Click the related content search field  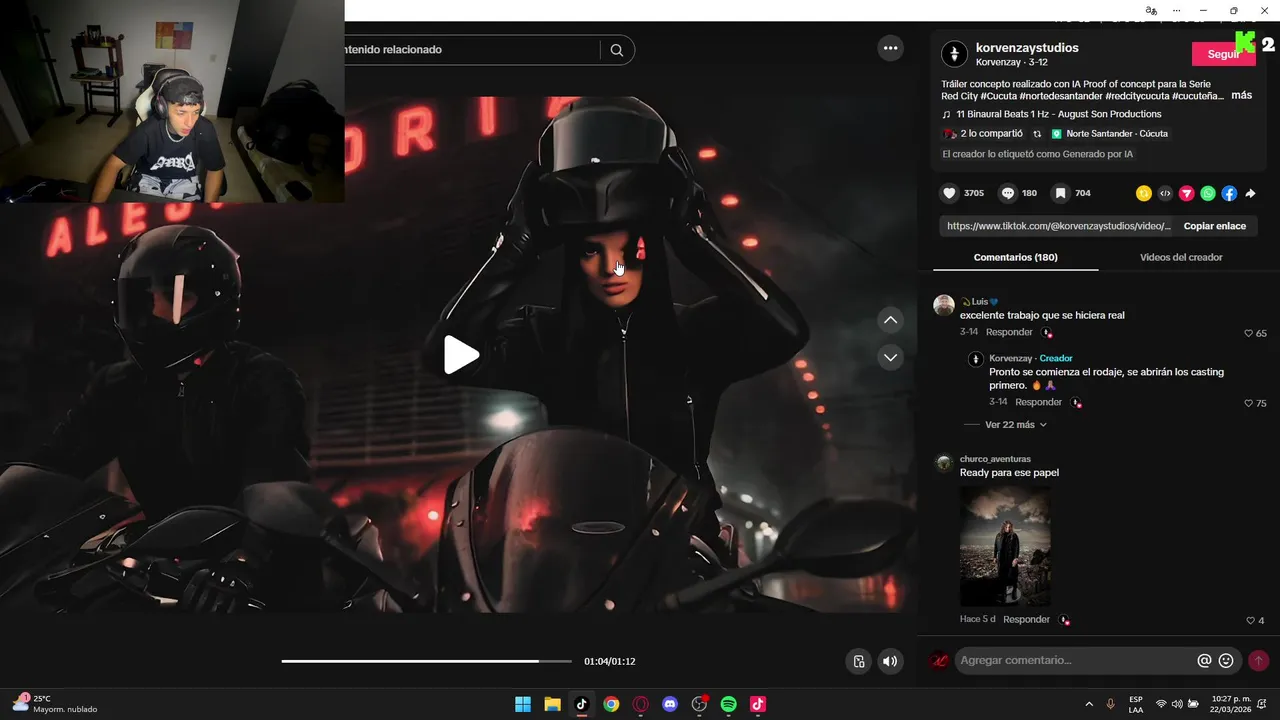[x=472, y=50]
